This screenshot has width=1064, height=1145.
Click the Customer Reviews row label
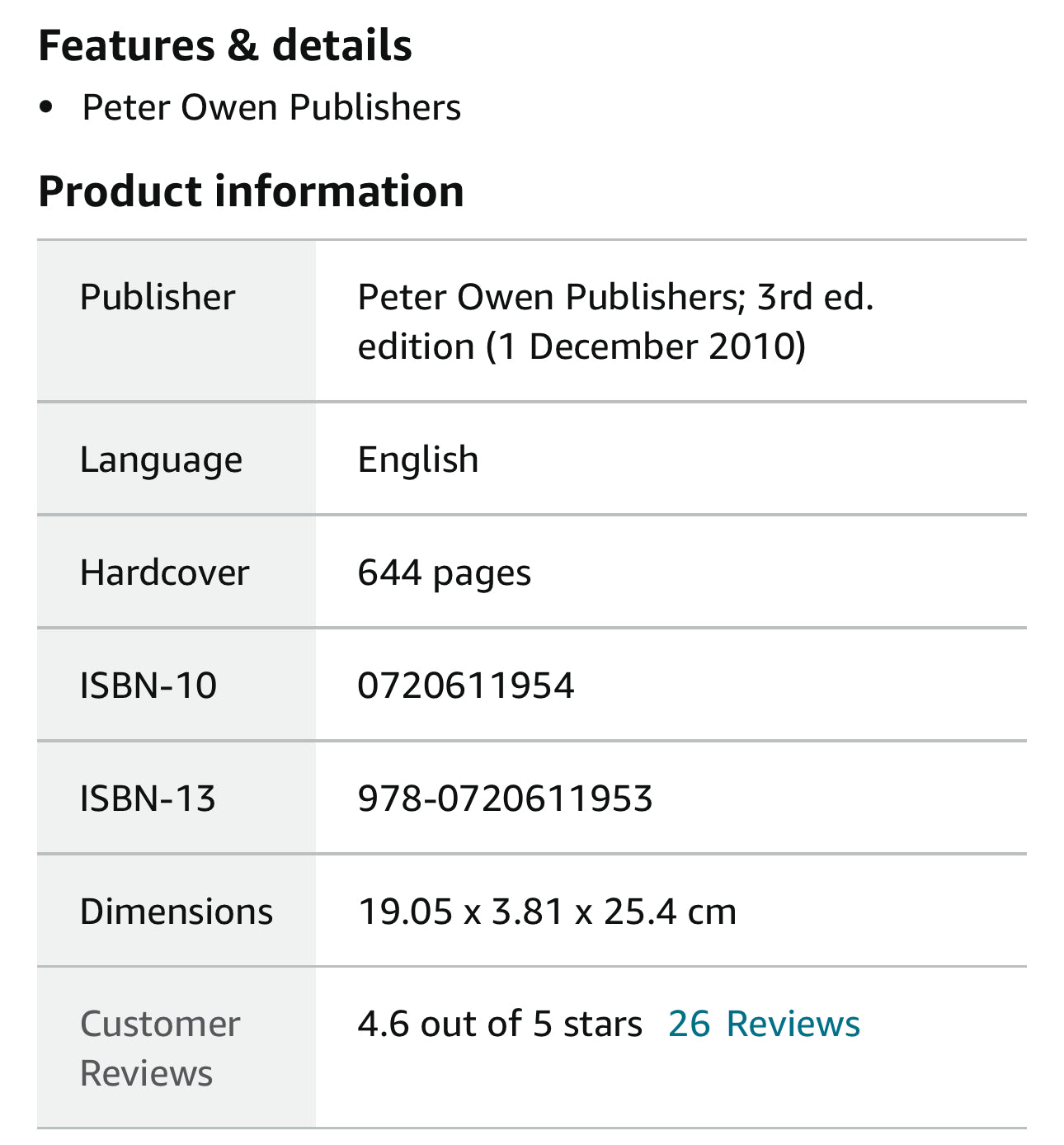[160, 1048]
